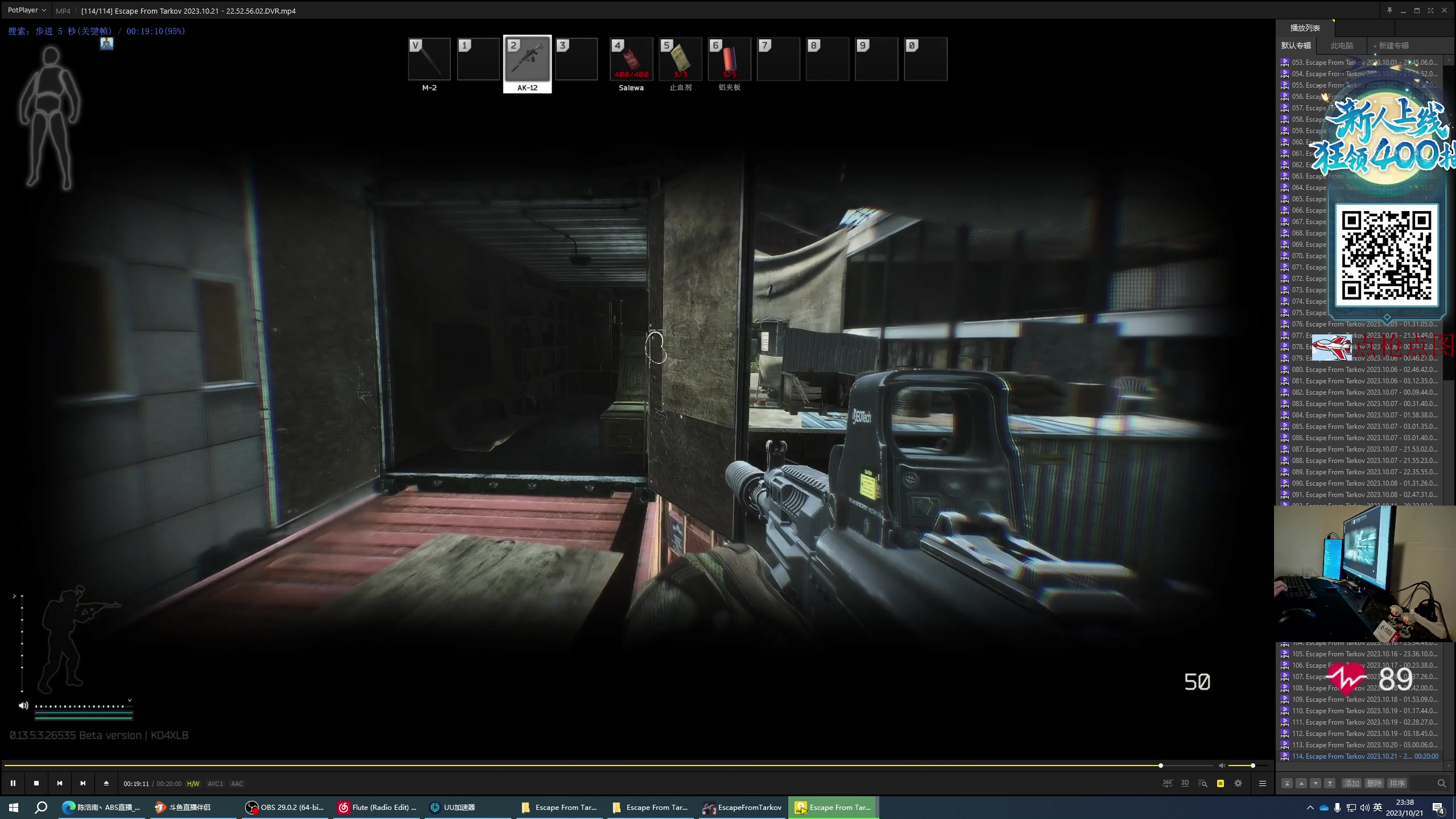The image size is (1456, 819).
Task: Click the 排序 sort button
Action: [x=1397, y=783]
